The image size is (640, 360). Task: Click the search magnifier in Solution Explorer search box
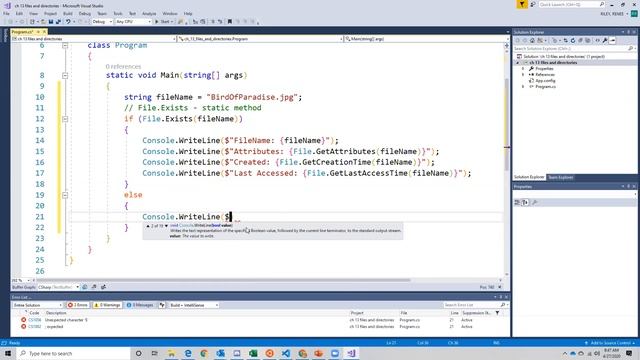(630, 48)
